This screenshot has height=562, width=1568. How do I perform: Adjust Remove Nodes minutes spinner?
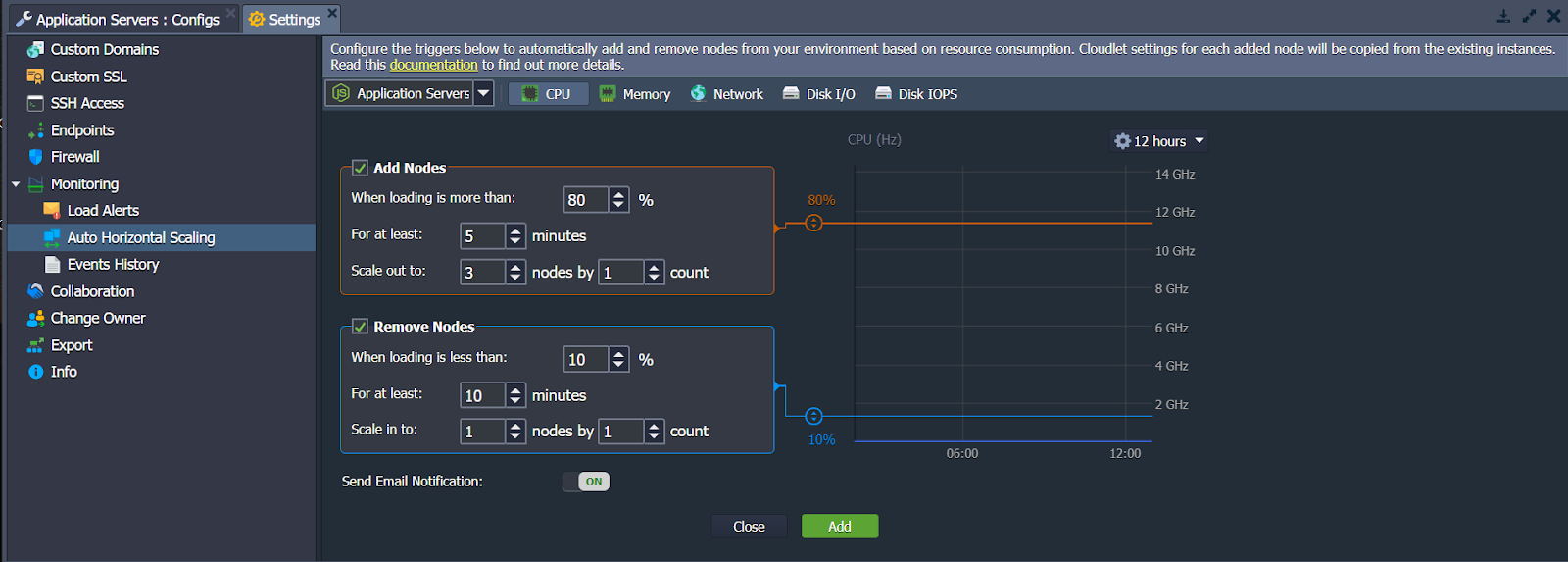[515, 395]
